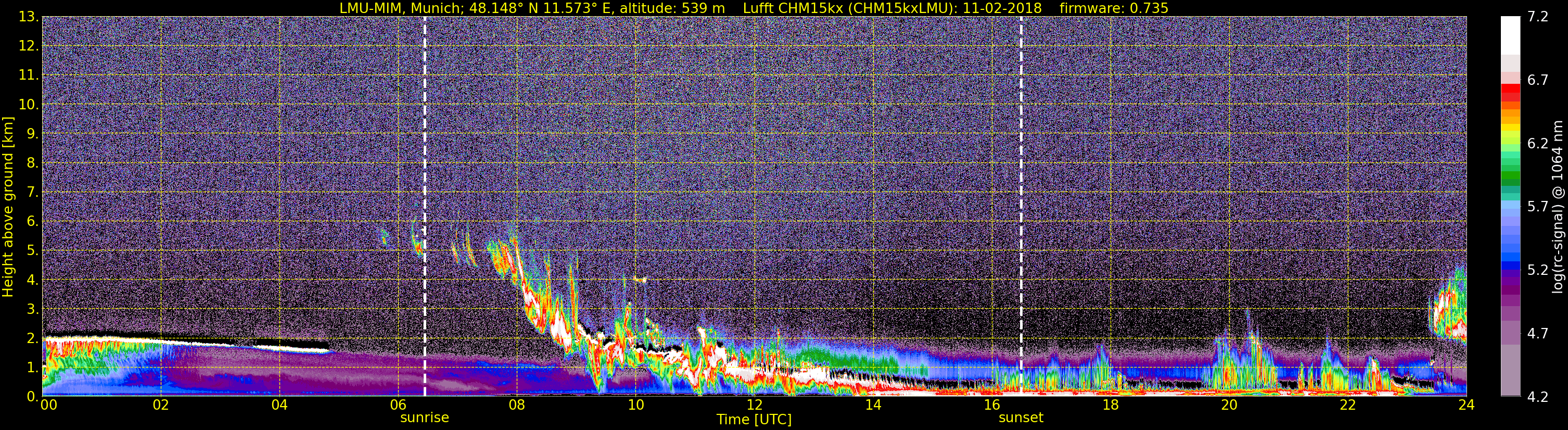The image size is (1568, 430).
Task: Click height axis tick '9.'
Action: (33, 133)
